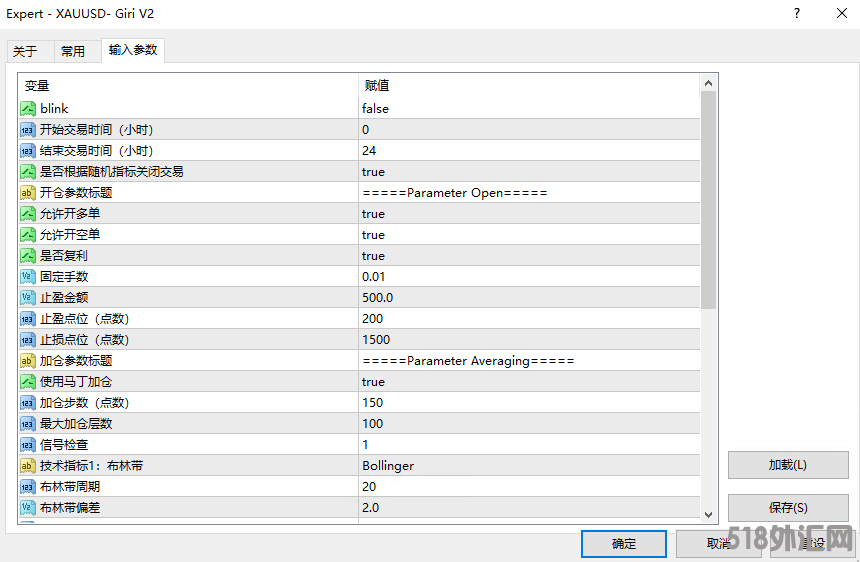Toggle 是否根据随机指标关闭交易 value

(x=373, y=171)
